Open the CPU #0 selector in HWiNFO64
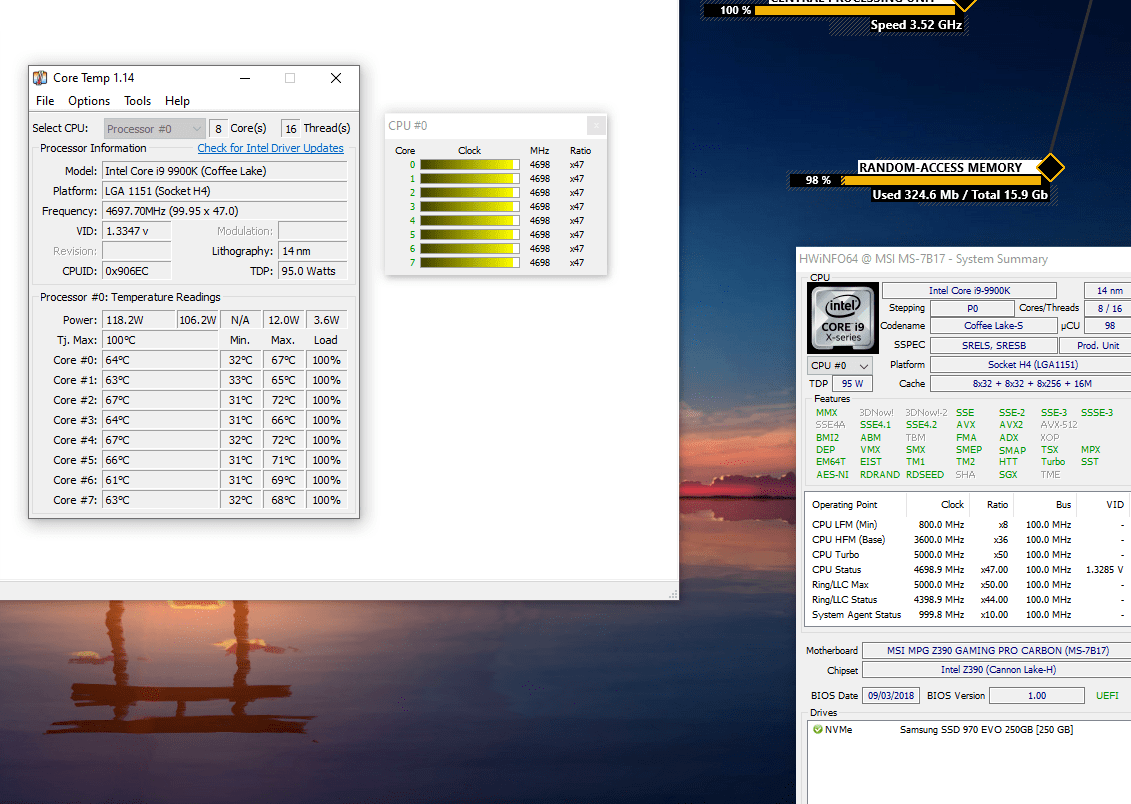Image resolution: width=1131 pixels, height=804 pixels. pyautogui.click(x=840, y=366)
